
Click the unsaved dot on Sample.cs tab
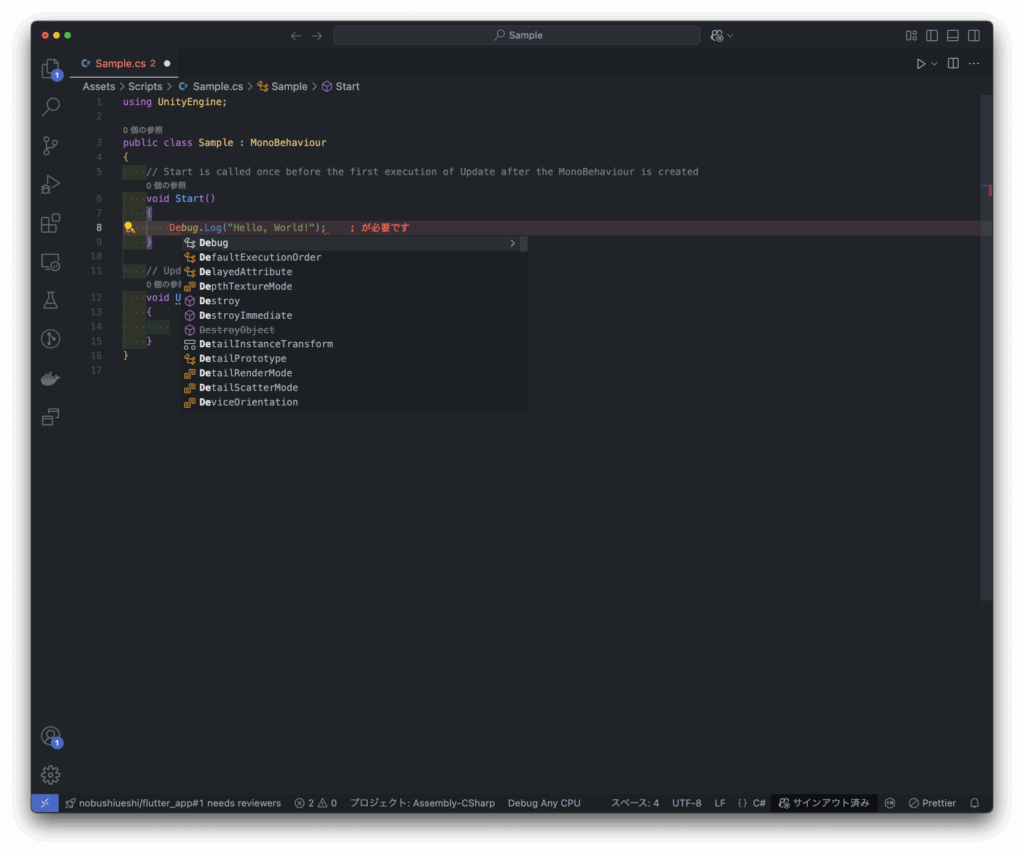click(x=167, y=63)
